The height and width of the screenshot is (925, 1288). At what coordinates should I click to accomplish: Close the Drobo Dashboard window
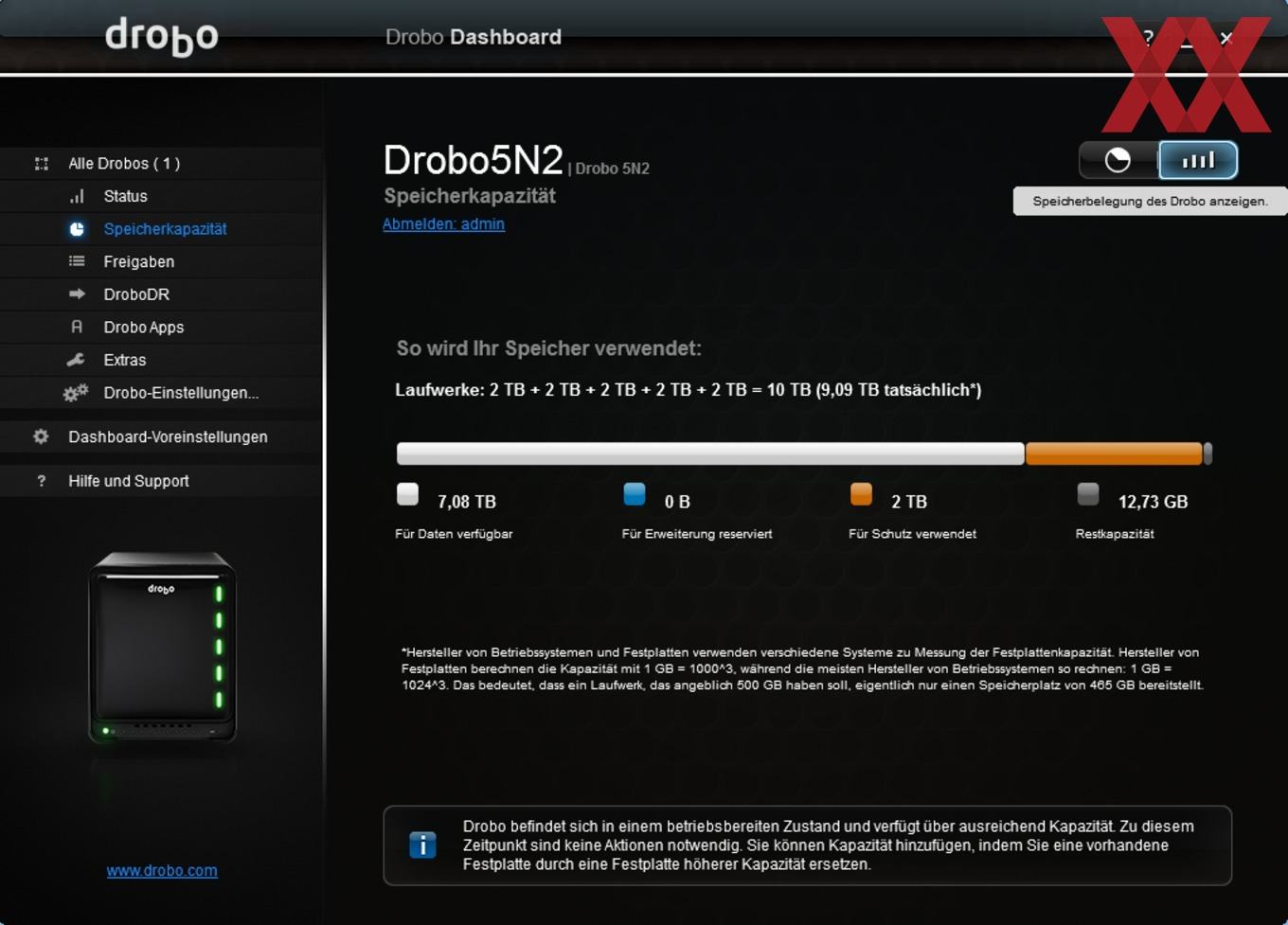click(x=1226, y=38)
